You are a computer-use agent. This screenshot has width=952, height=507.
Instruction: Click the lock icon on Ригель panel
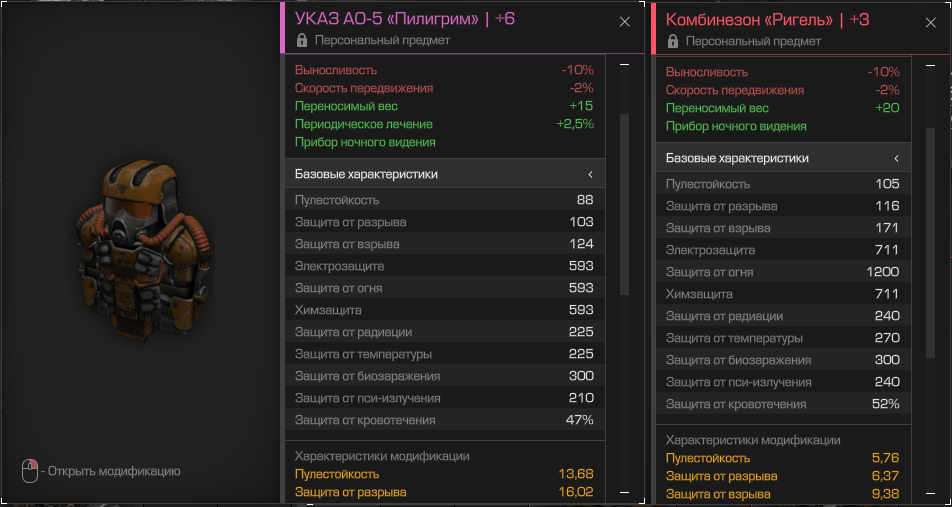coord(673,41)
